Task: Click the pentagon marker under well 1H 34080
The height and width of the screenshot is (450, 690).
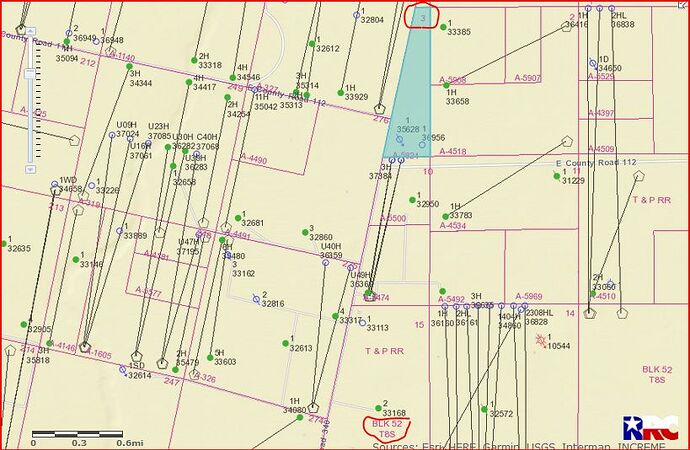Action: click(x=313, y=407)
